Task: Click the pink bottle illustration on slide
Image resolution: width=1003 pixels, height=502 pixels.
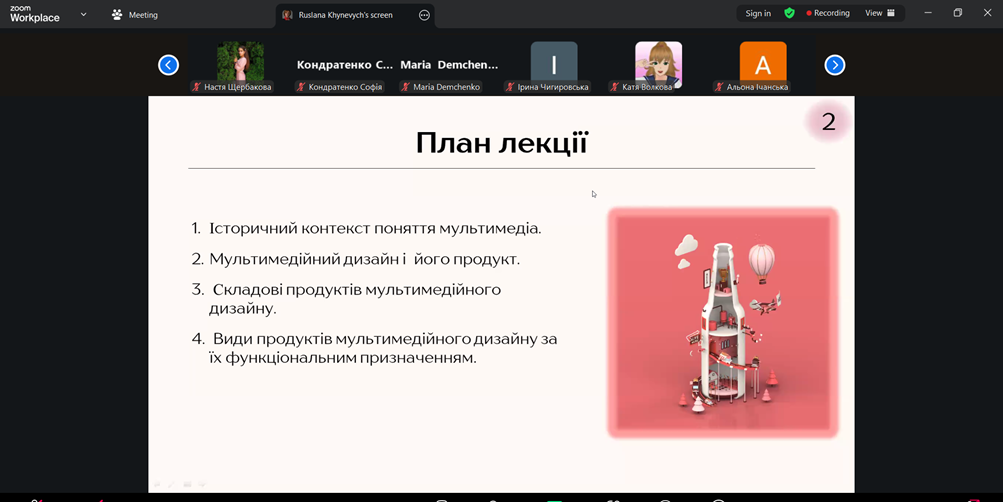Action: coord(722,322)
